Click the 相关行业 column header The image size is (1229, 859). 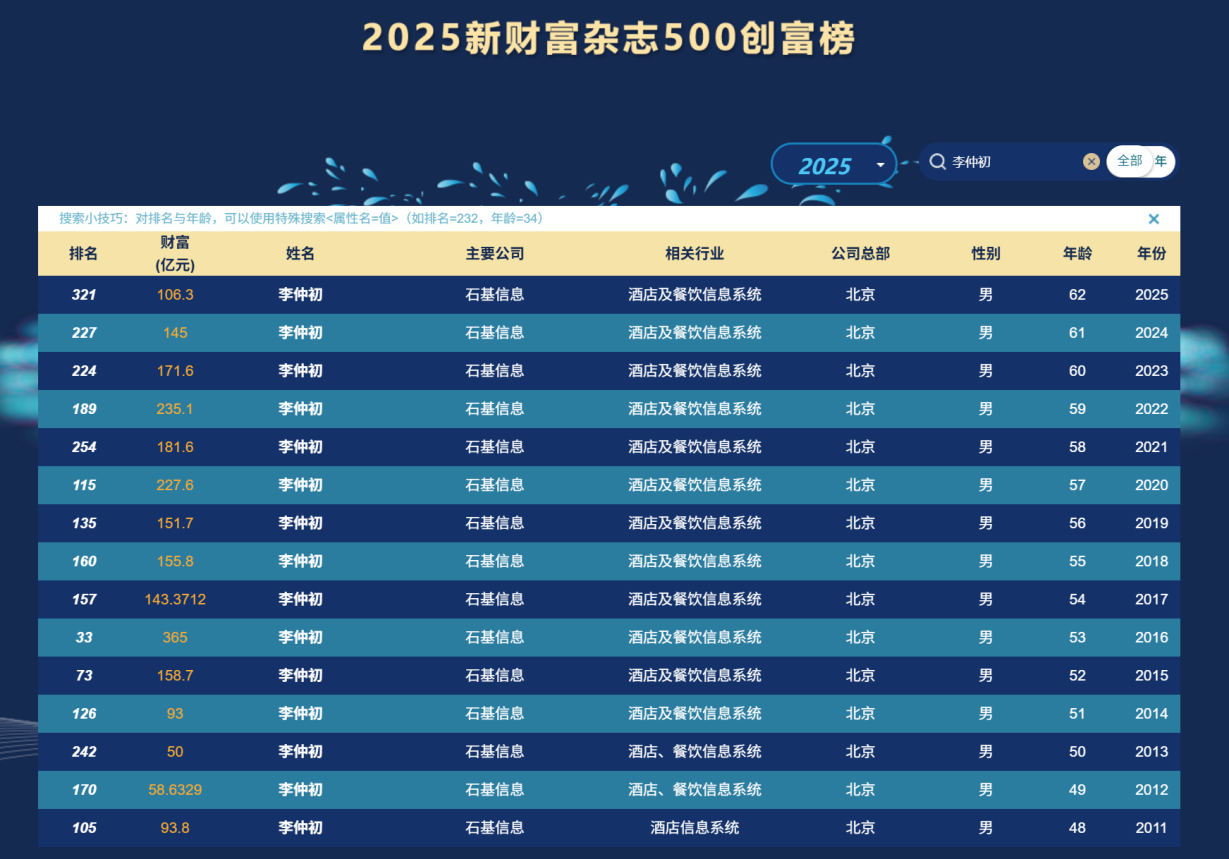tap(695, 254)
